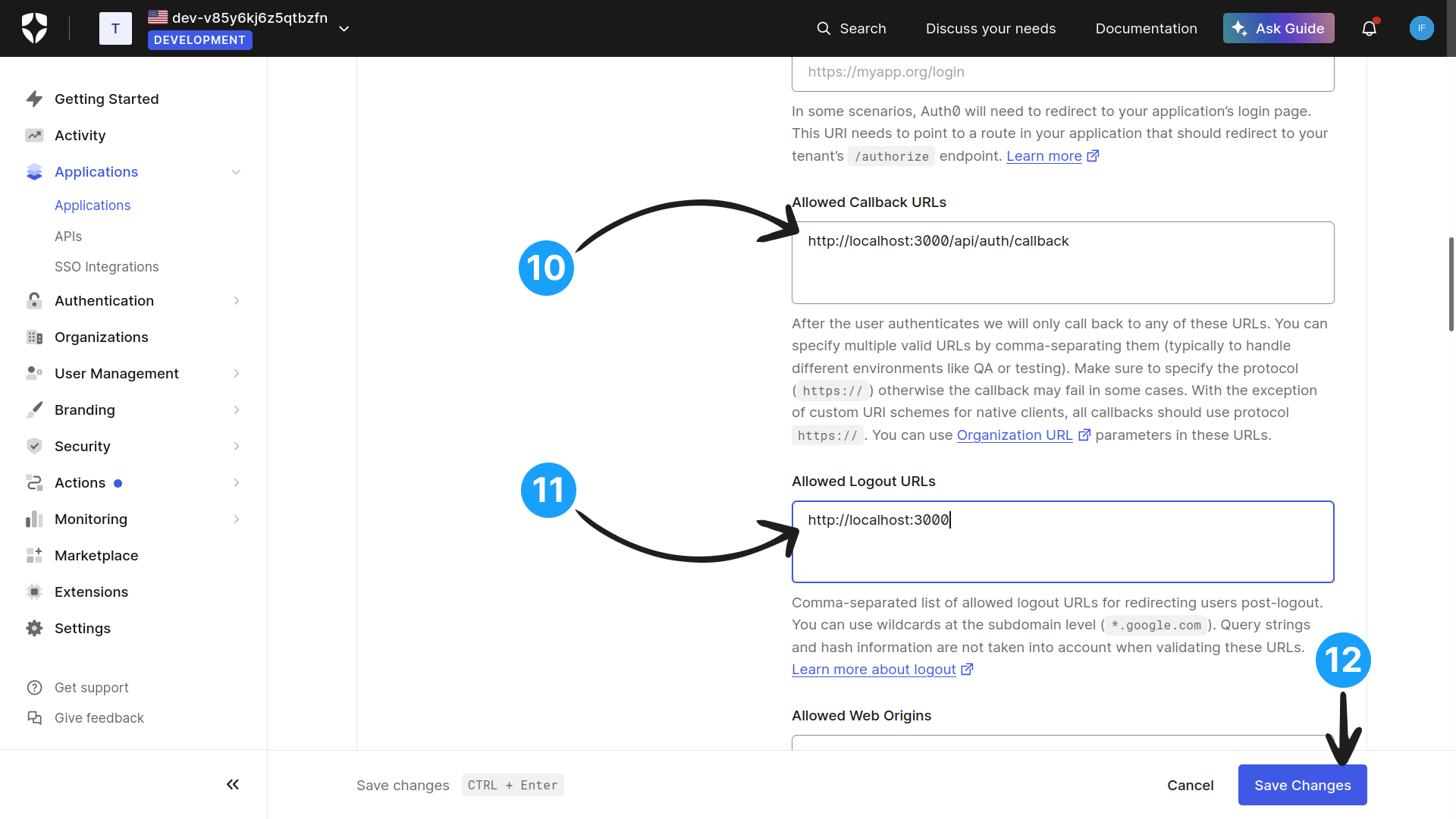Click the Settings gear icon

(x=34, y=628)
